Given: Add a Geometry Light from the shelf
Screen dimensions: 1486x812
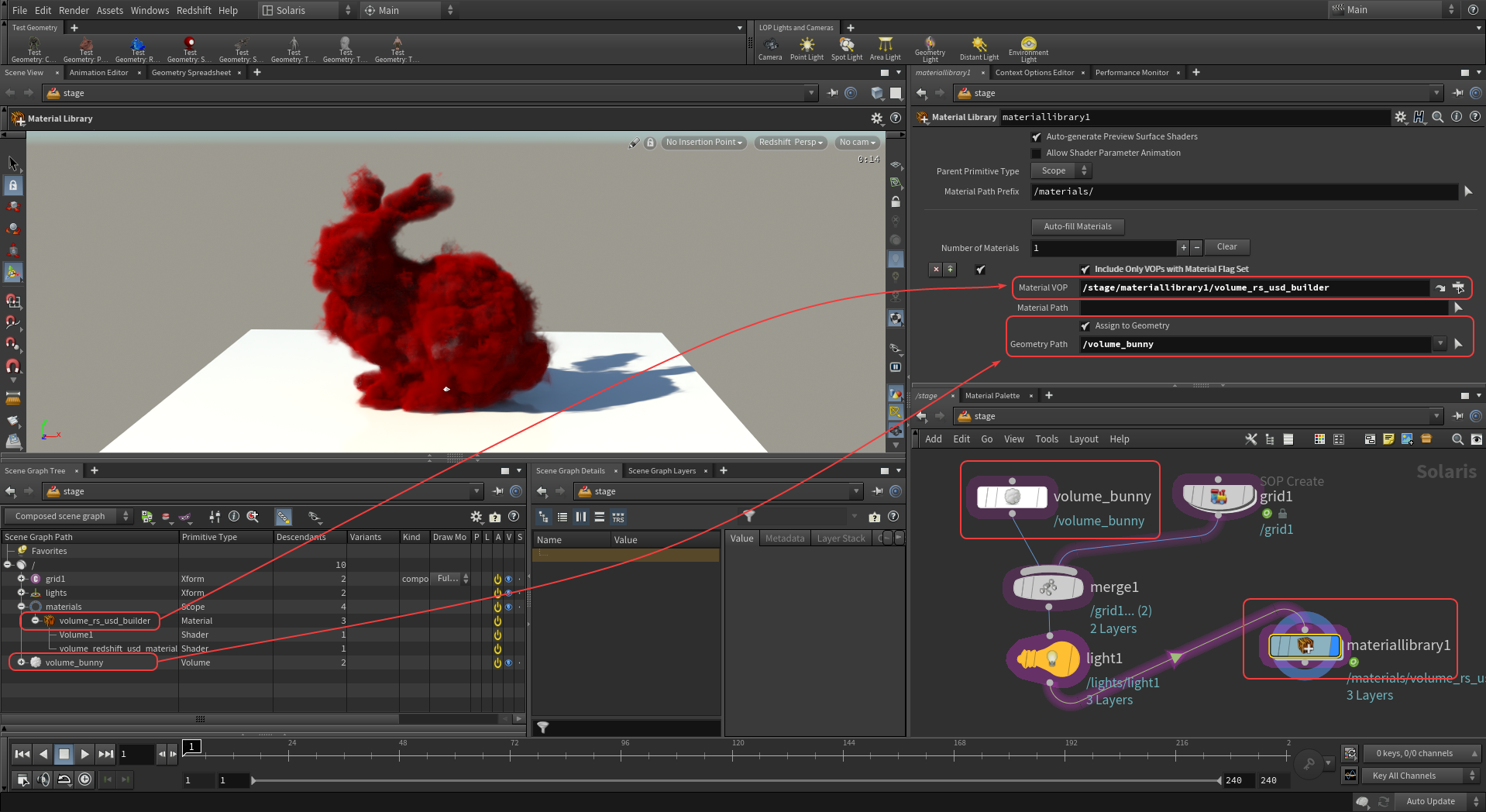Looking at the screenshot, I should (x=930, y=49).
